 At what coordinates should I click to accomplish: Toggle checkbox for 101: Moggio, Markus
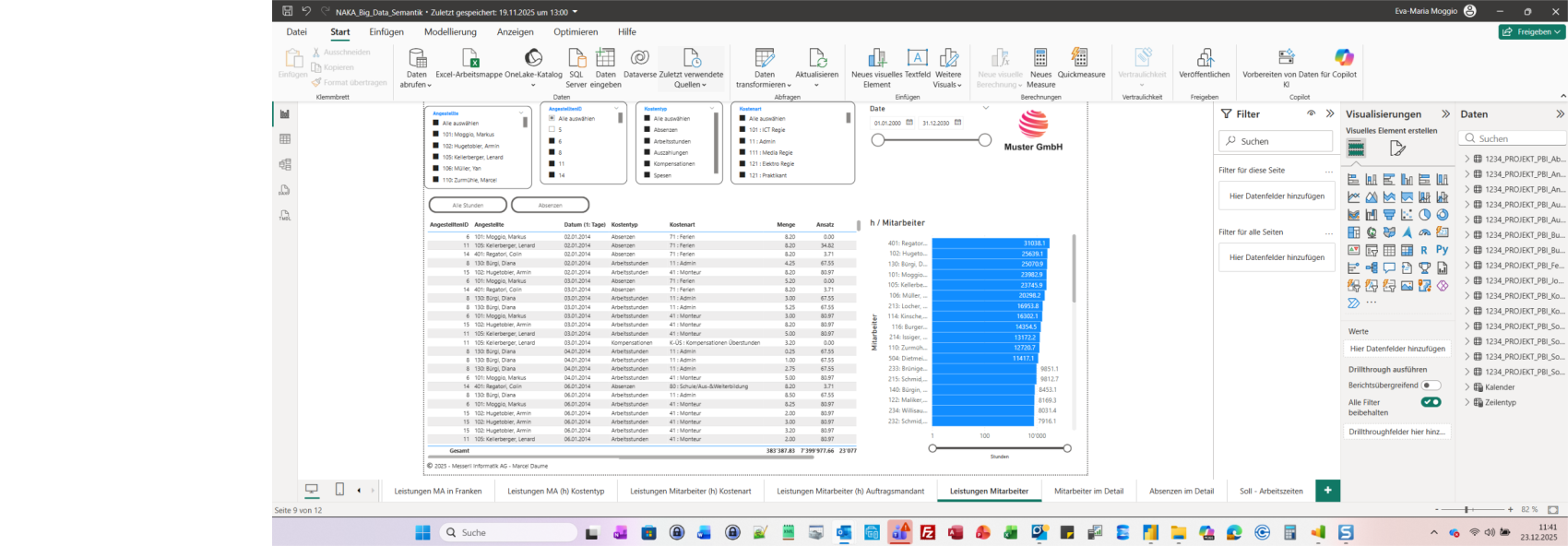435,135
